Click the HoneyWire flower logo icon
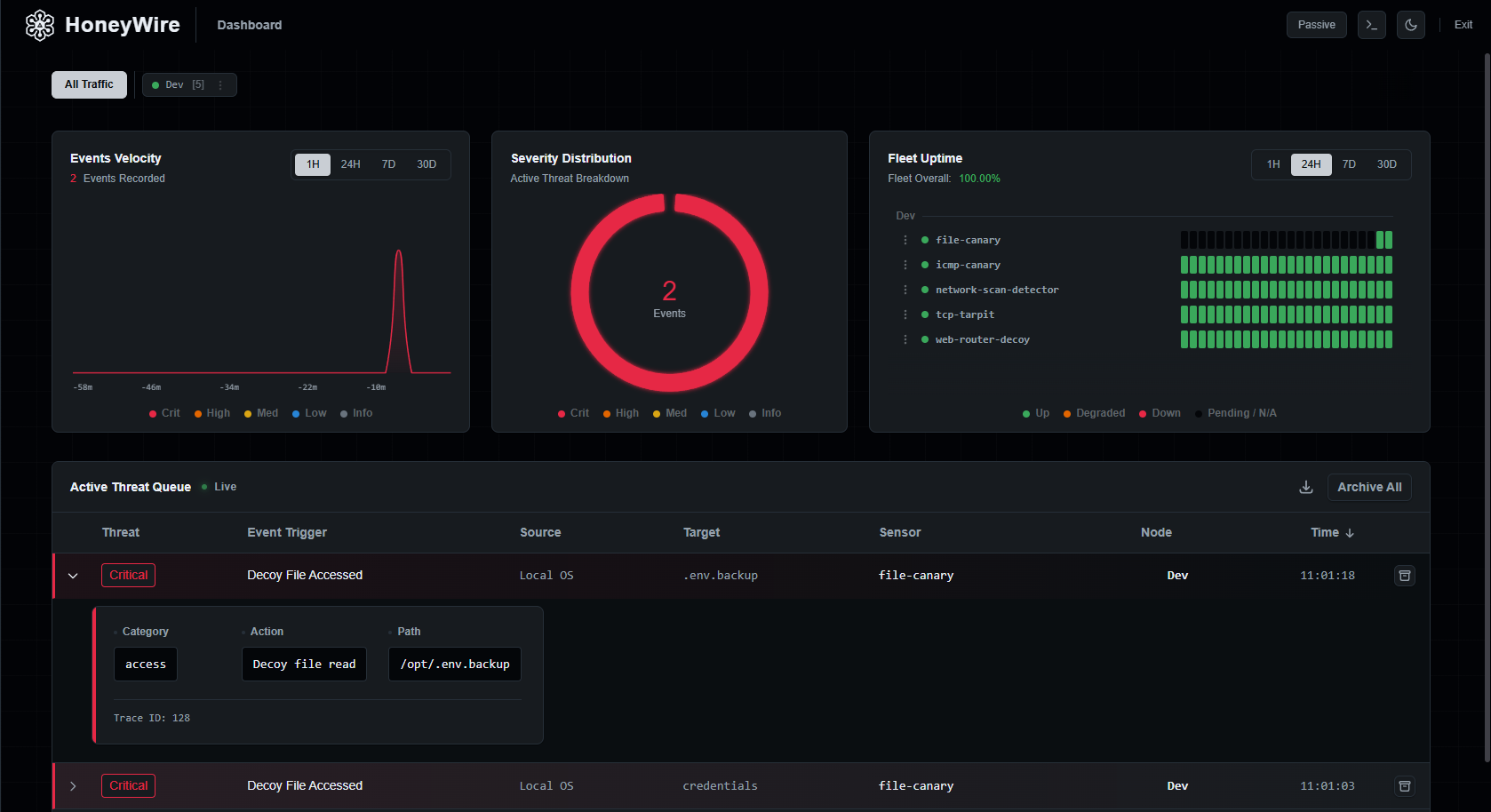The image size is (1491, 812). [40, 25]
